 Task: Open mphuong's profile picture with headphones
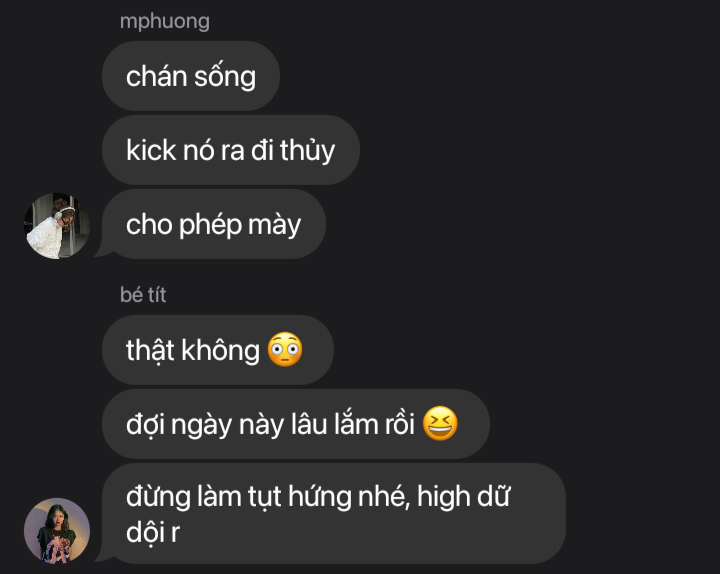[x=57, y=226]
